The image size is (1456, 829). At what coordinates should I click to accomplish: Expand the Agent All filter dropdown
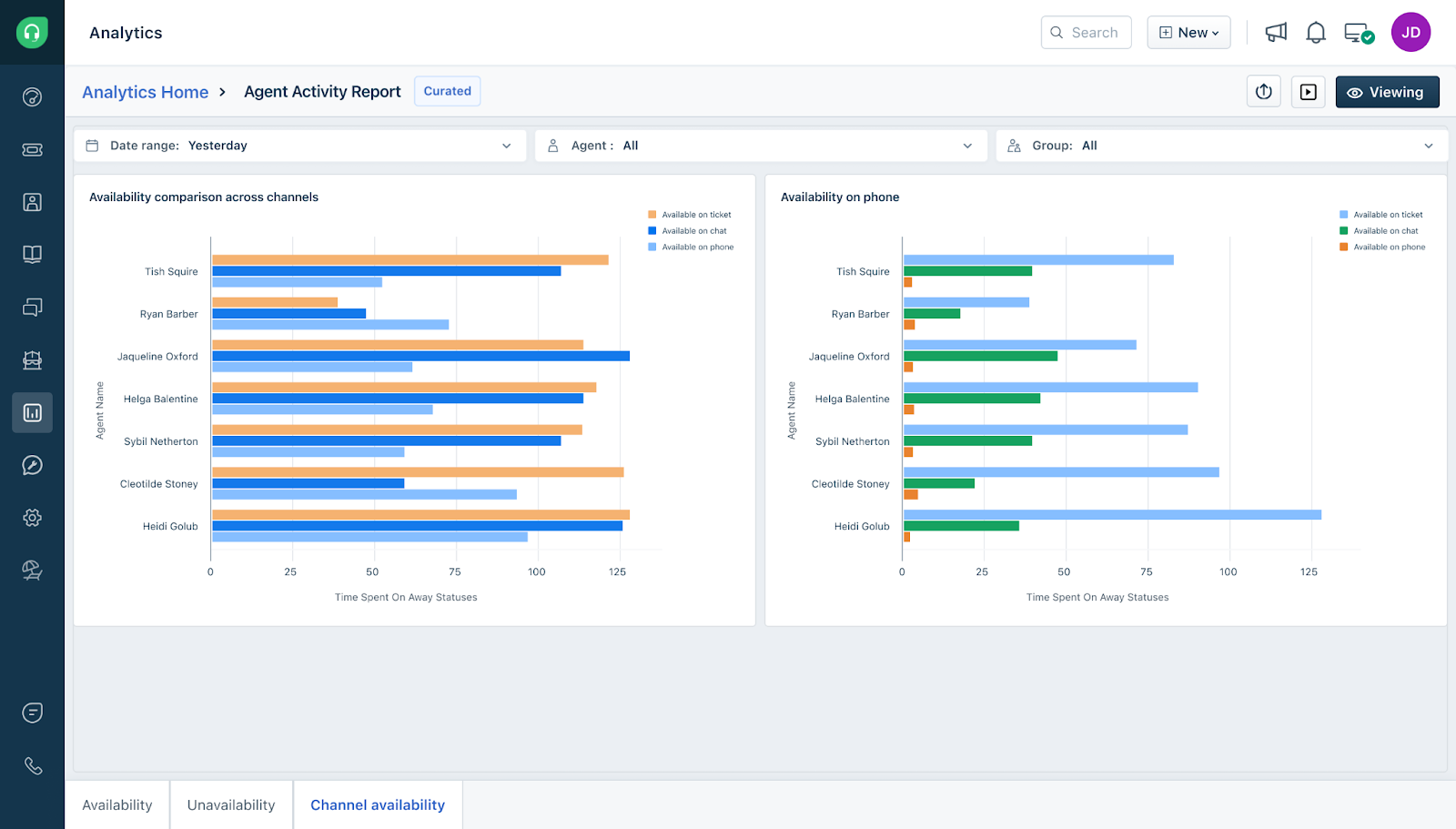tap(761, 146)
